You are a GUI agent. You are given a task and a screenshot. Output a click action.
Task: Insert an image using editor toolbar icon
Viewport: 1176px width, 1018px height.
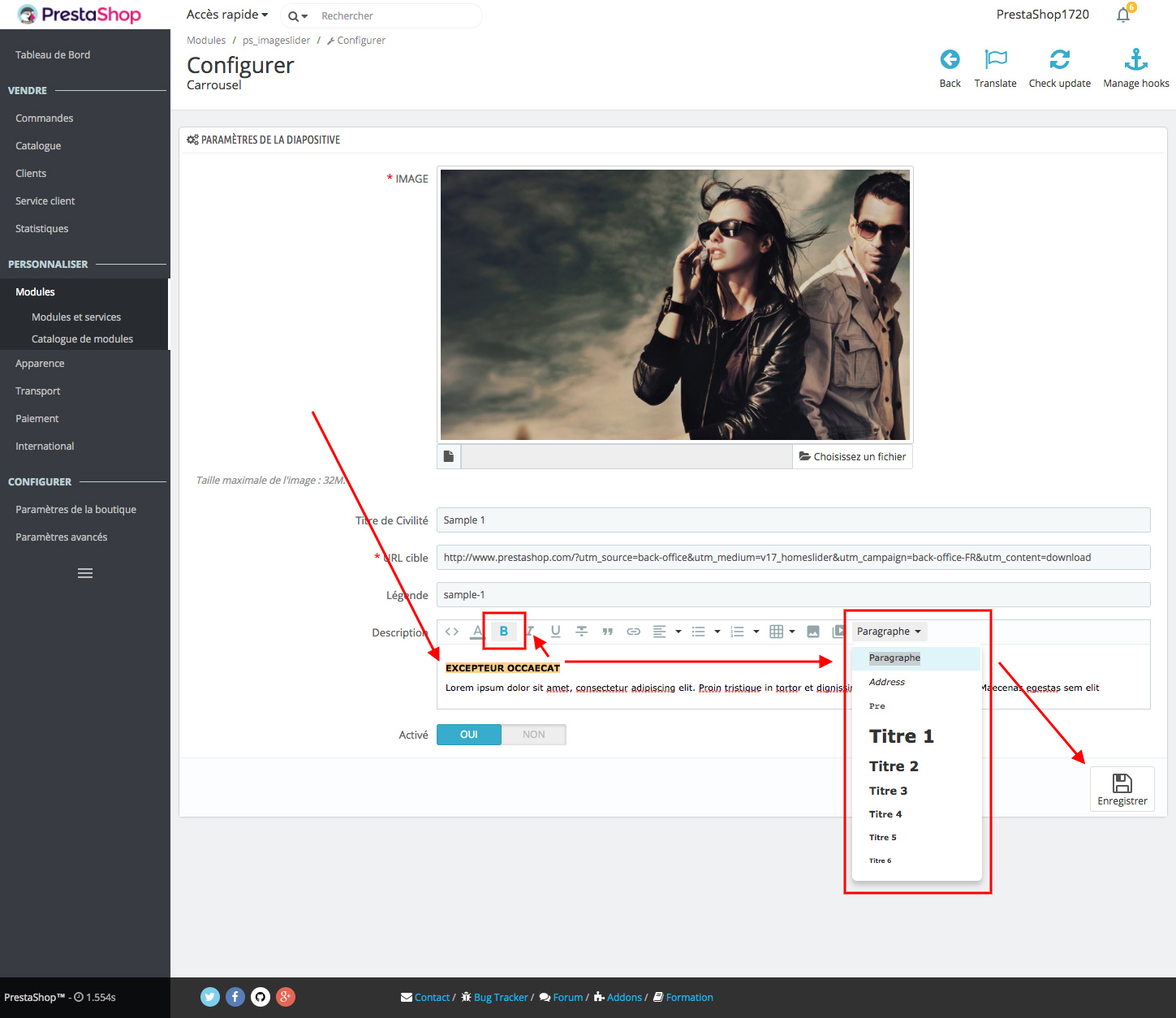pos(813,632)
